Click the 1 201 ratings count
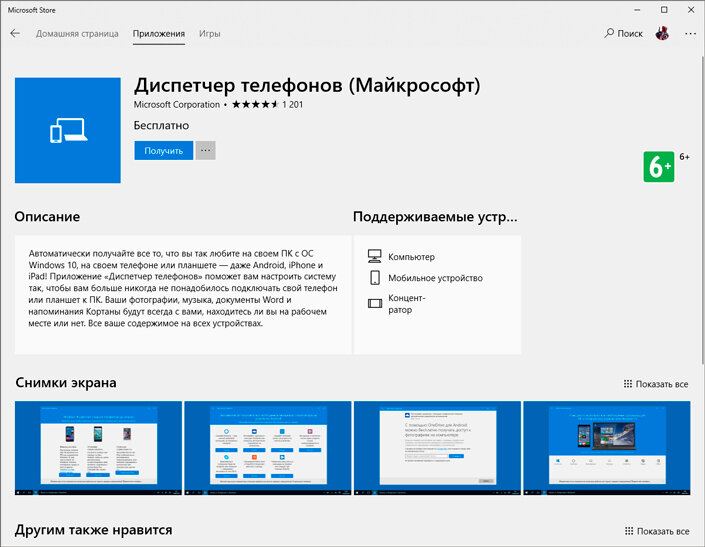This screenshot has height=547, width=705. tap(293, 105)
